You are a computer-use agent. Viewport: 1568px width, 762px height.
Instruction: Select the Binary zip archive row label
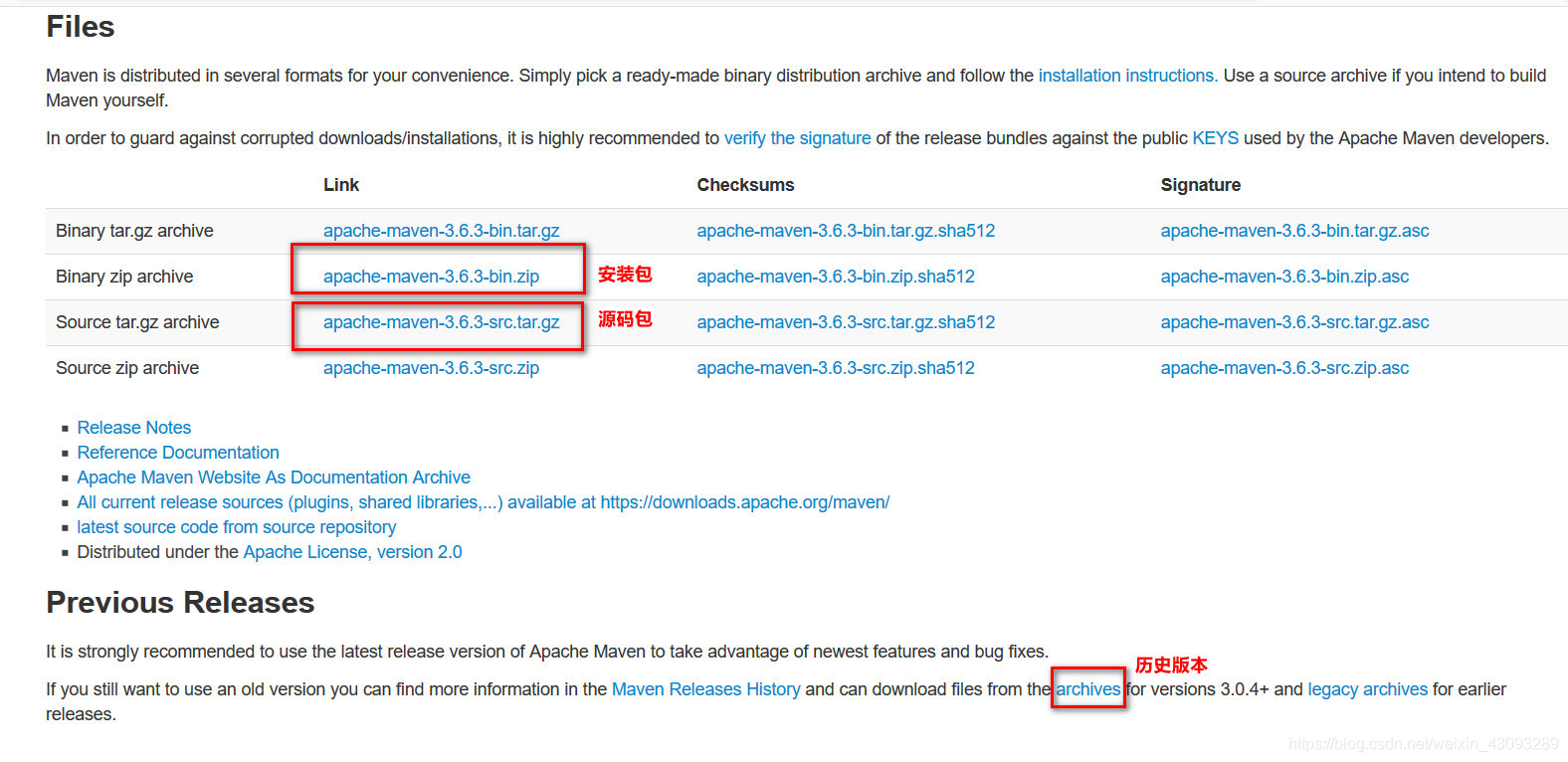[x=124, y=277]
